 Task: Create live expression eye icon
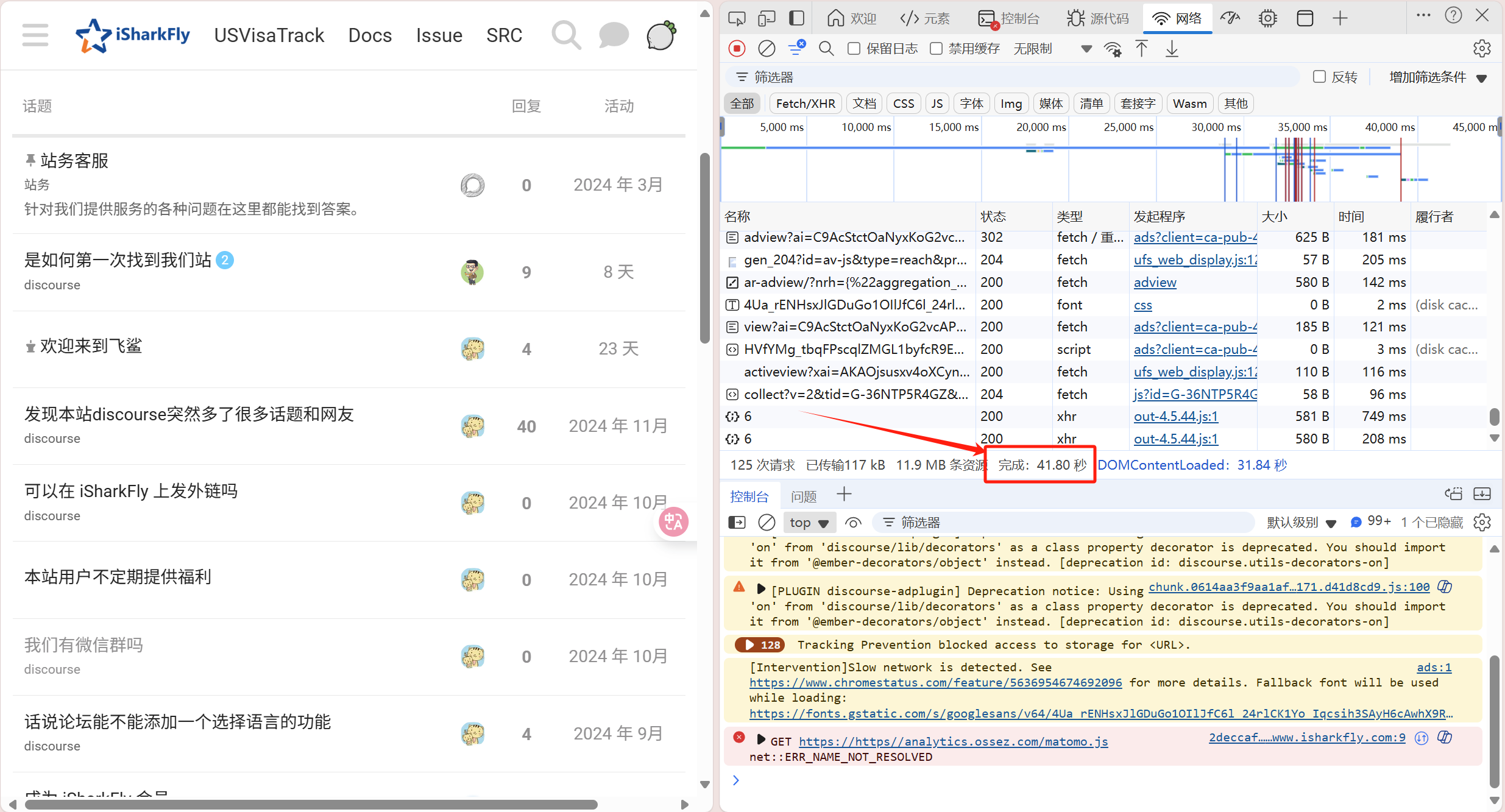coord(854,523)
